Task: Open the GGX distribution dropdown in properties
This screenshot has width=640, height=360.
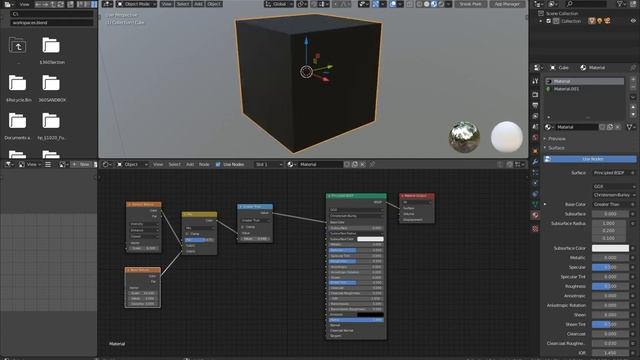Action: [614, 187]
